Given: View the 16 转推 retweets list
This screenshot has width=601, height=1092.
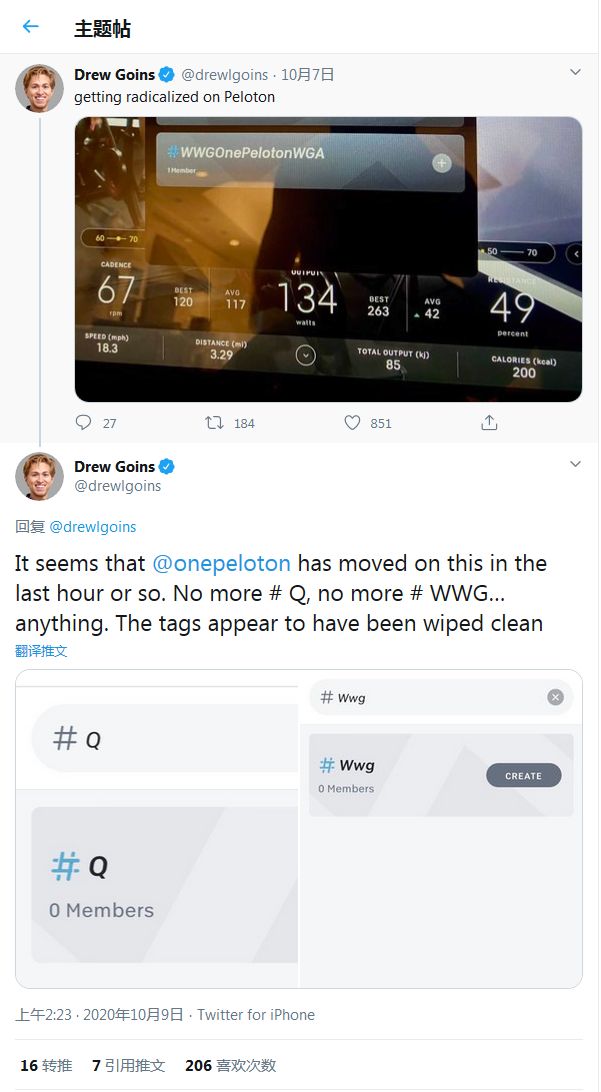Looking at the screenshot, I should pos(46,1066).
